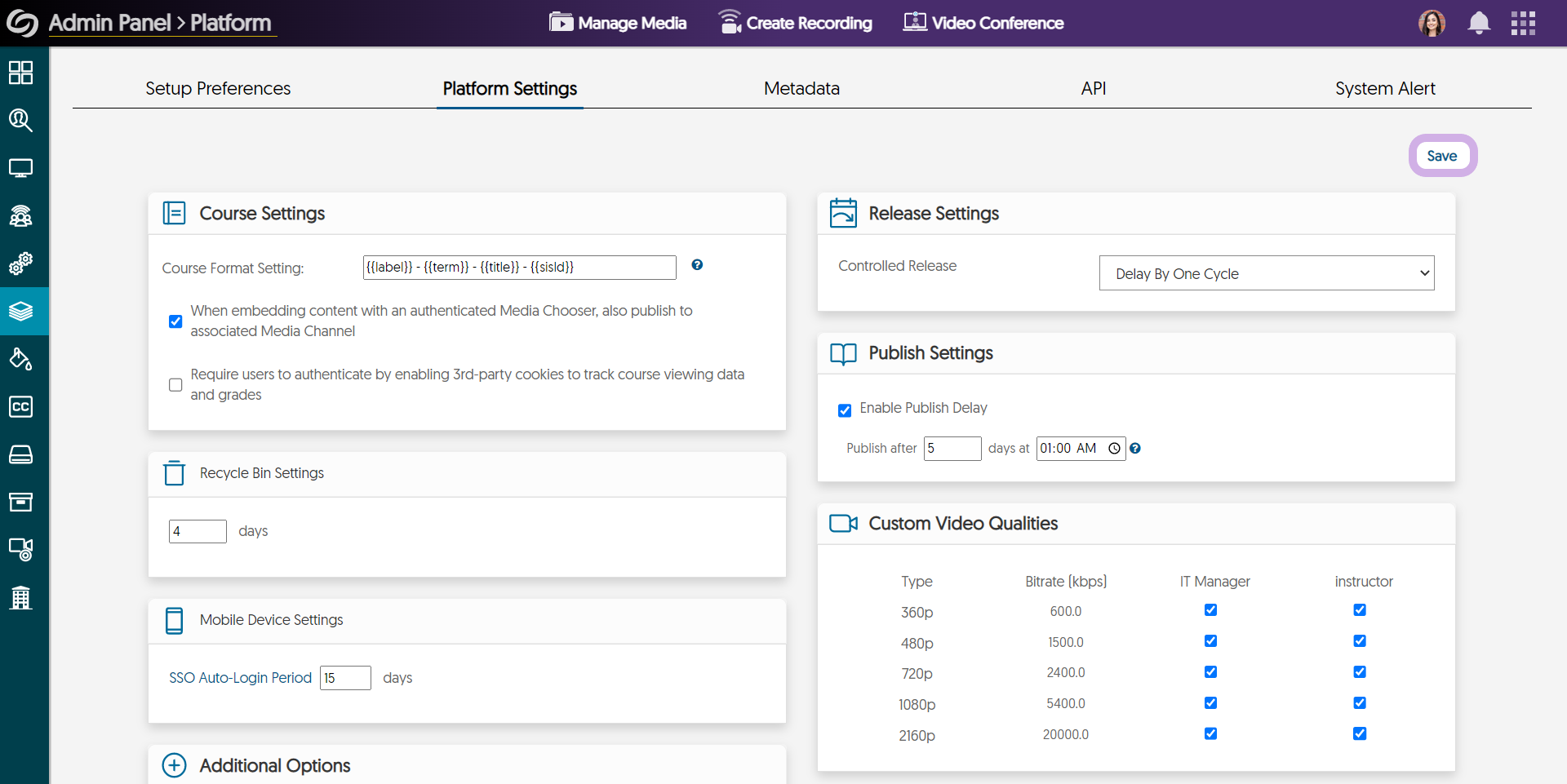Toggle 2160p IT Manager checkbox

[1210, 734]
